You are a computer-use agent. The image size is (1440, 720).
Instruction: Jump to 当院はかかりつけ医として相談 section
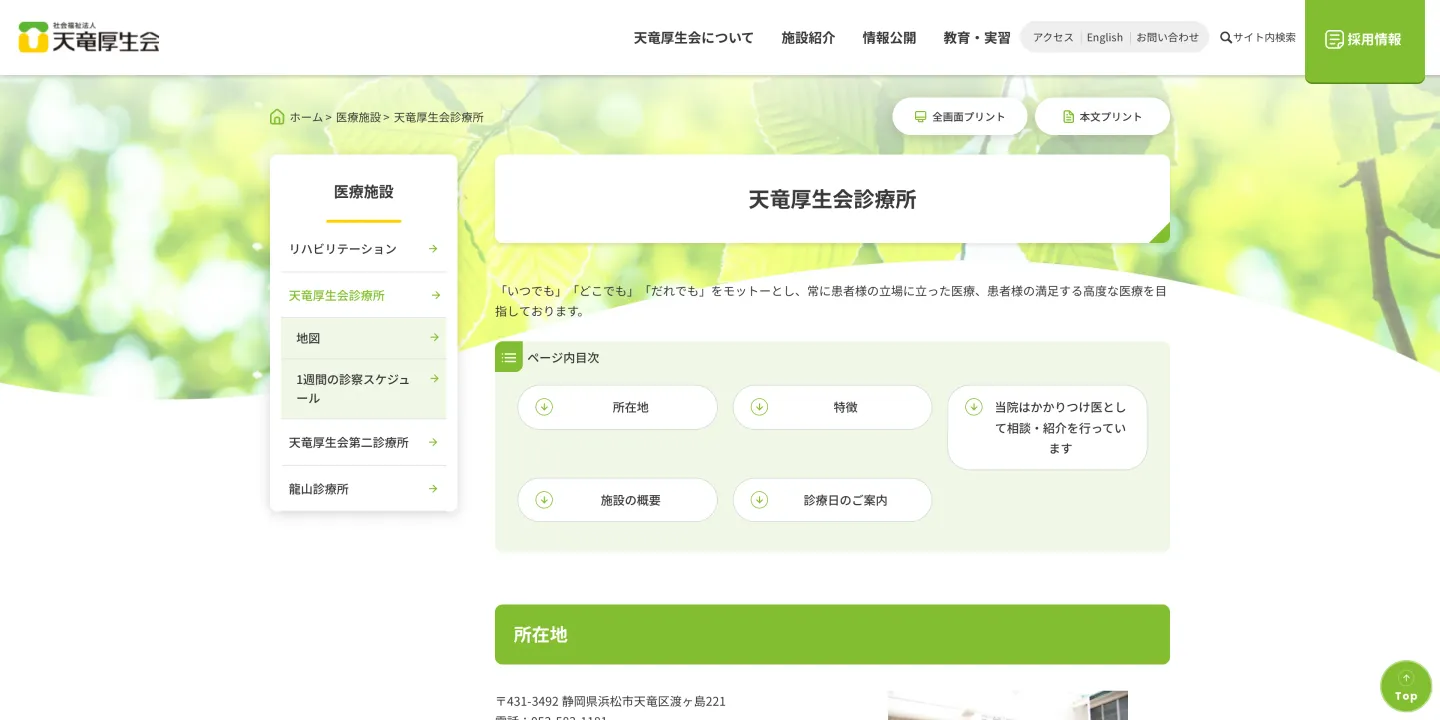coord(1047,427)
